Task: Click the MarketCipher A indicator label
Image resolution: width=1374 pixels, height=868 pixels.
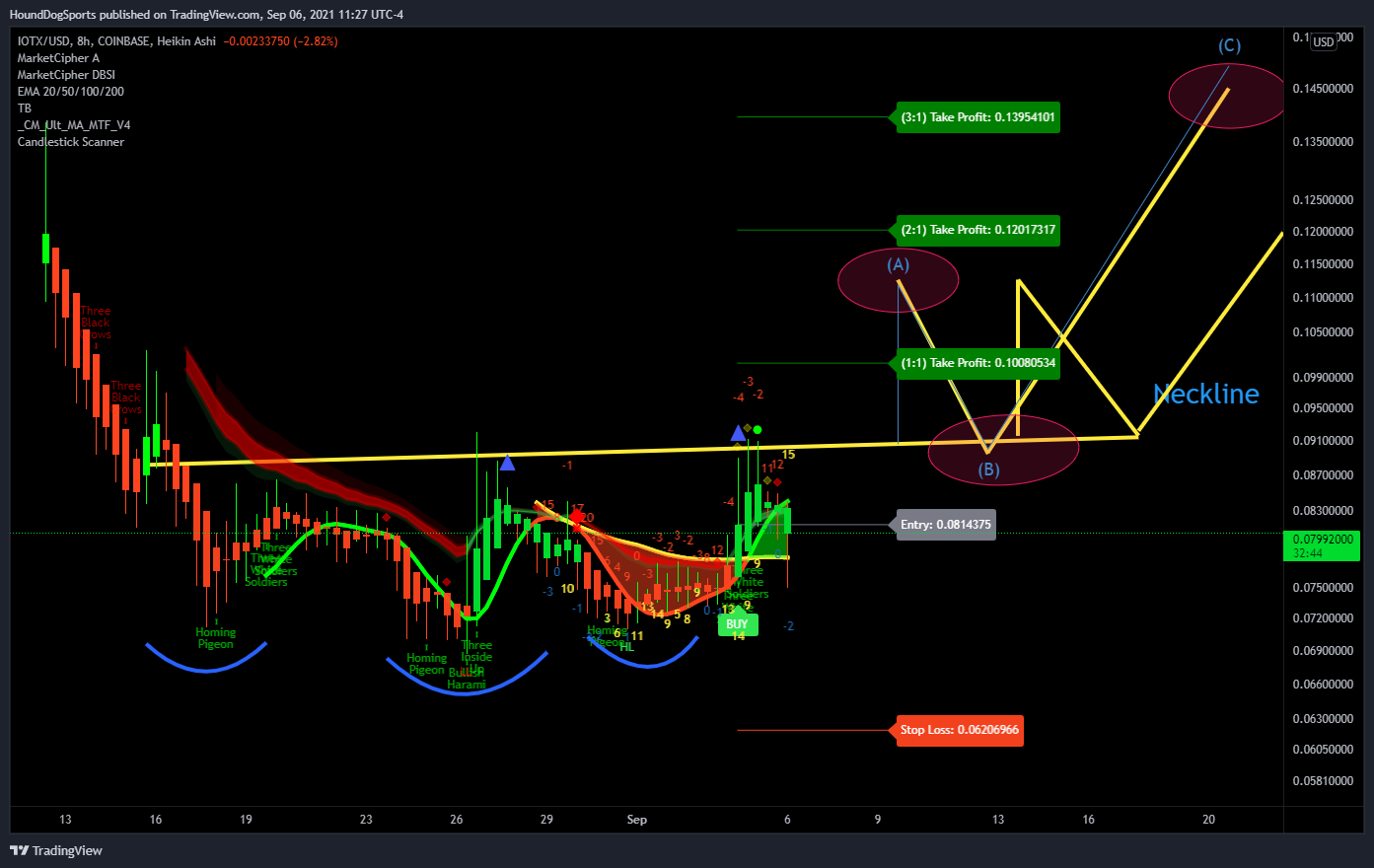Action: click(x=58, y=58)
